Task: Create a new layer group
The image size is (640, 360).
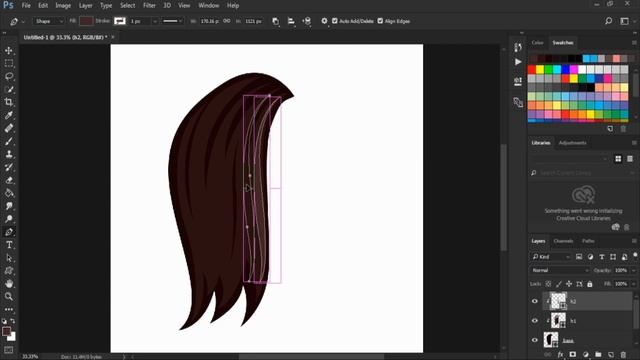Action: (x=598, y=354)
